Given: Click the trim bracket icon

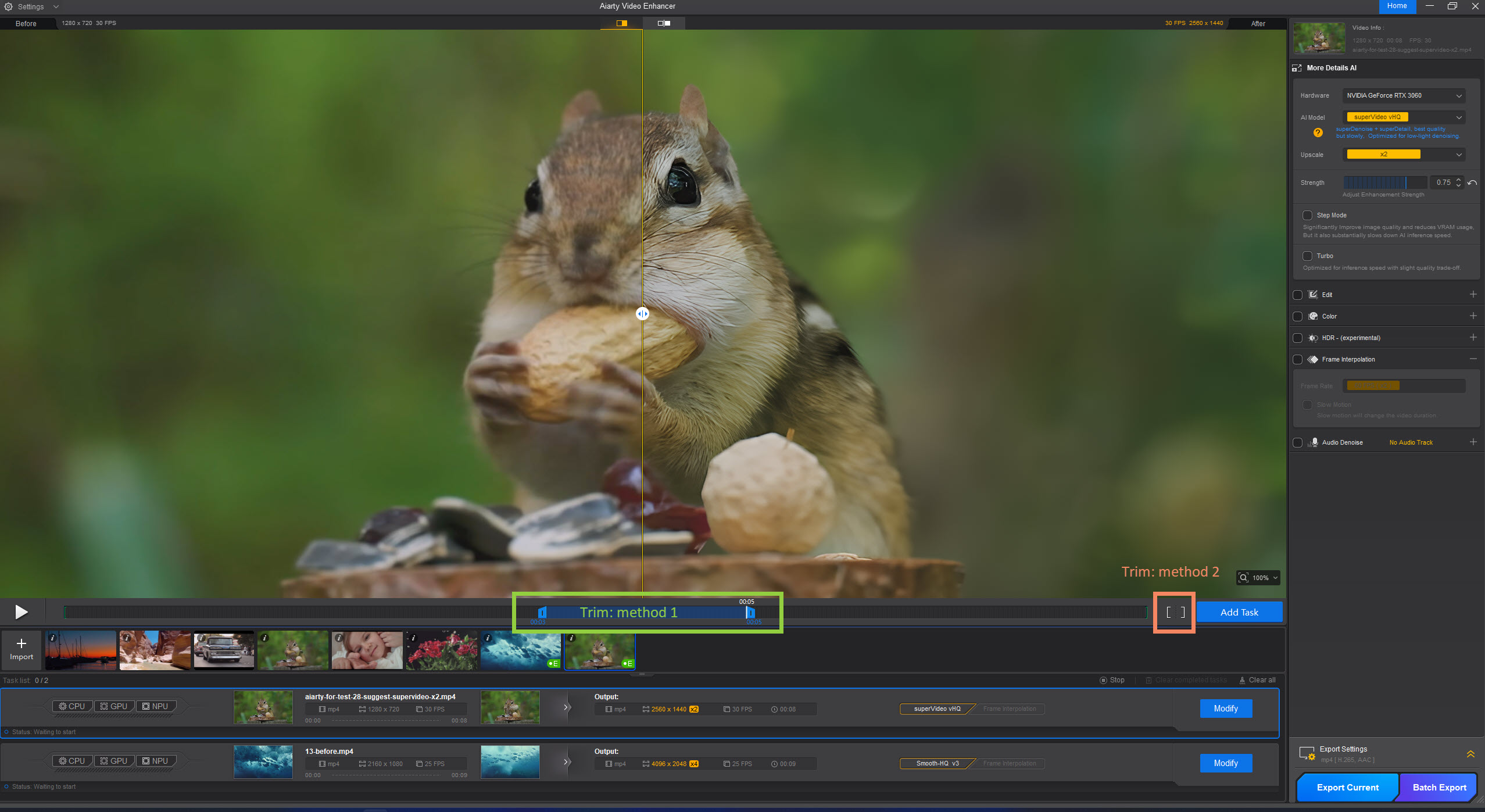Looking at the screenshot, I should [1175, 612].
